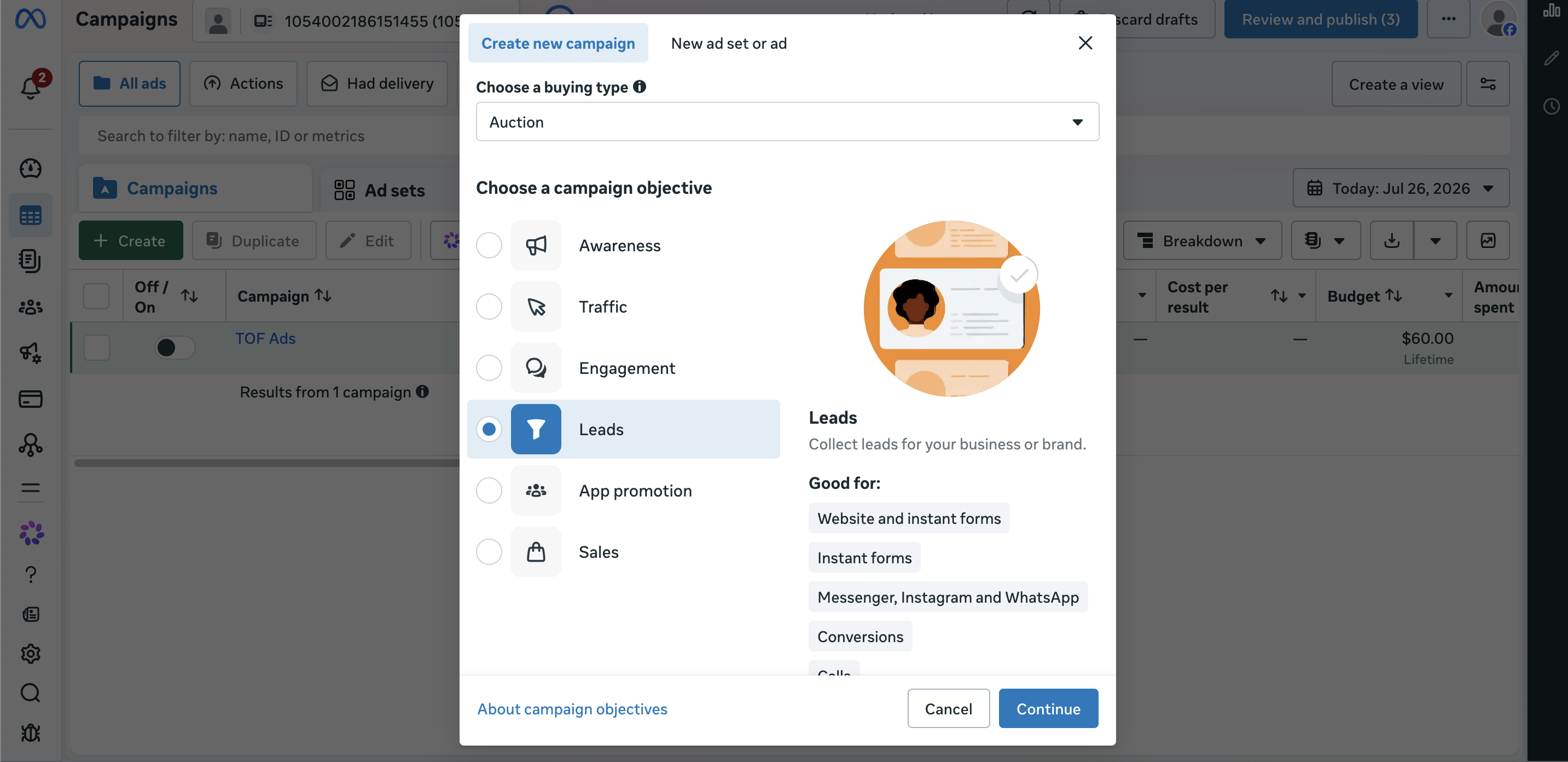Click the Traffic cursor icon
Image resolution: width=1568 pixels, height=762 pixels.
click(536, 307)
